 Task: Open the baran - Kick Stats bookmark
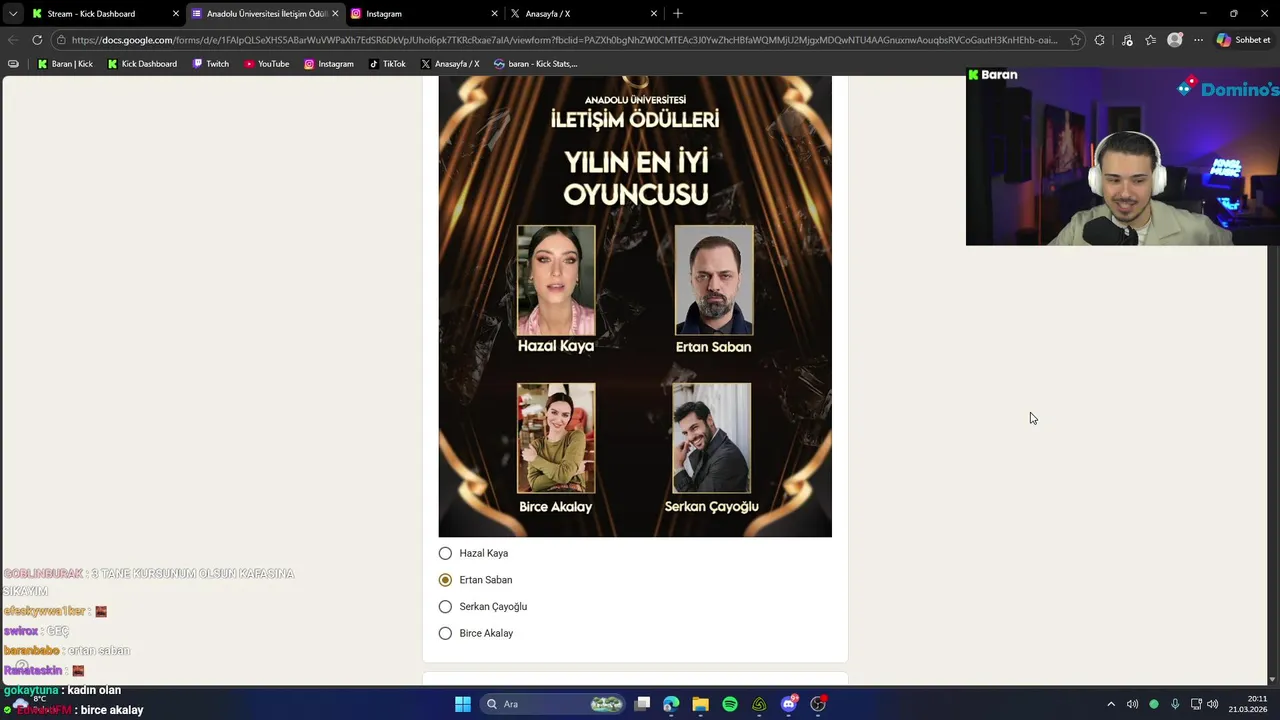536,64
